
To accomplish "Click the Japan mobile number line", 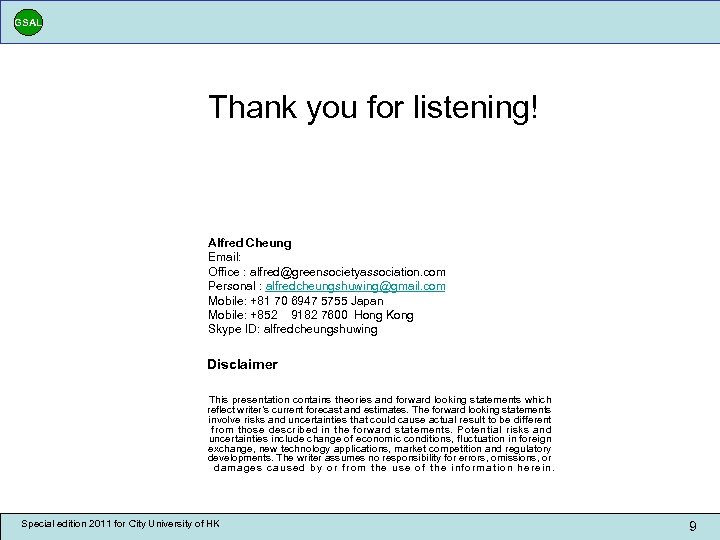I will (x=296, y=301).
